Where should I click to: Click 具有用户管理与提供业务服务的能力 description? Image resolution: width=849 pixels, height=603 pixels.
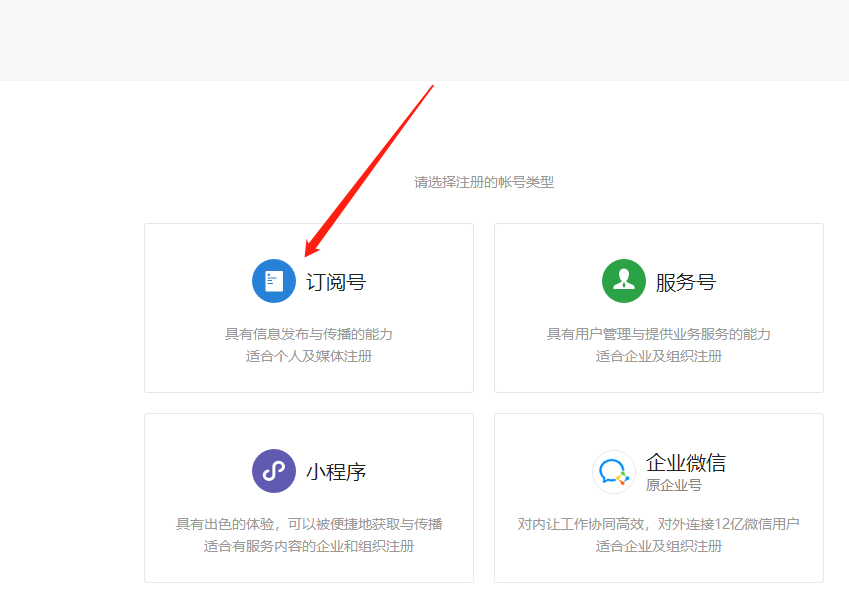658,334
